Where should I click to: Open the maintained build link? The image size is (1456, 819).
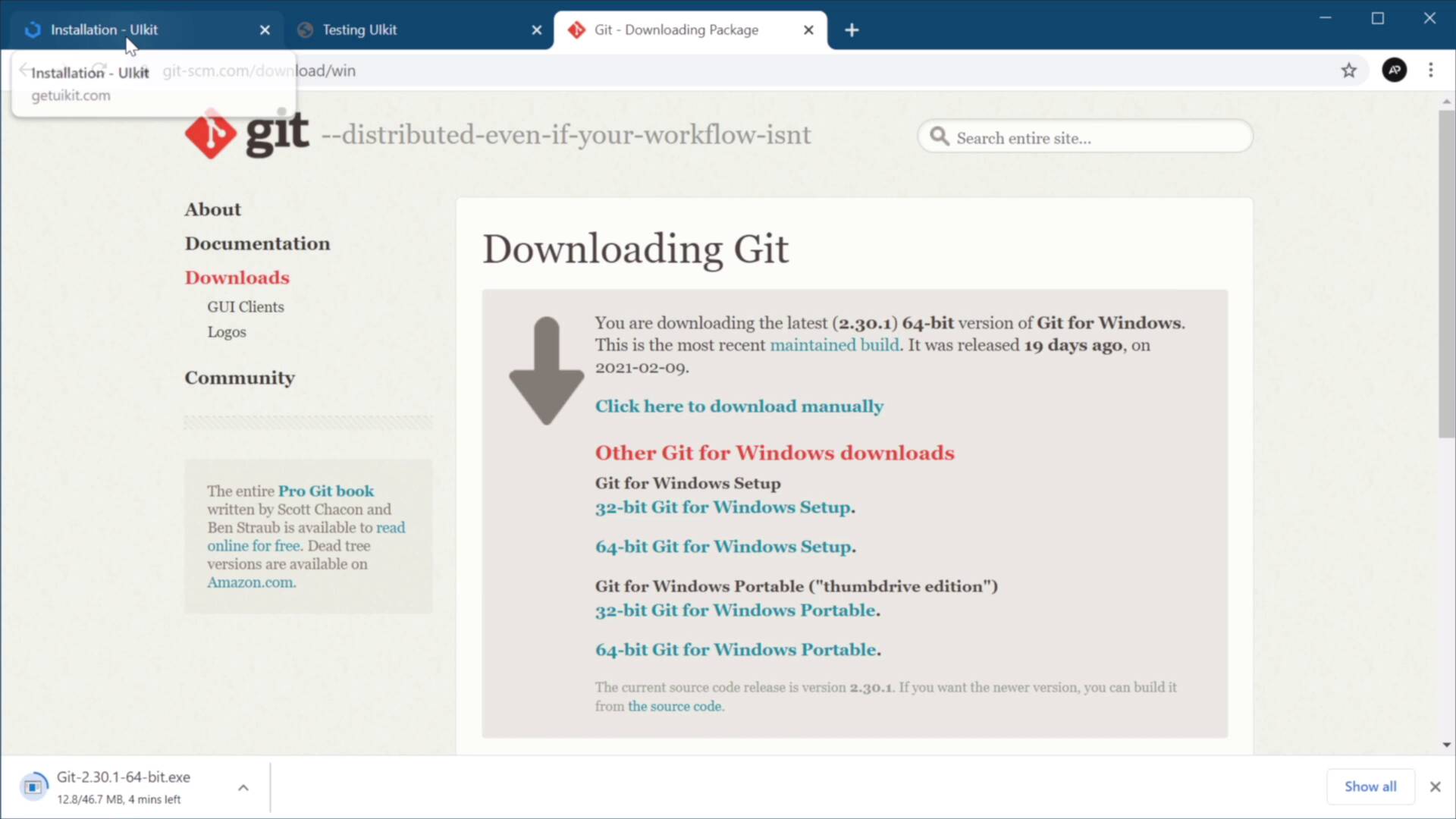pyautogui.click(x=834, y=344)
